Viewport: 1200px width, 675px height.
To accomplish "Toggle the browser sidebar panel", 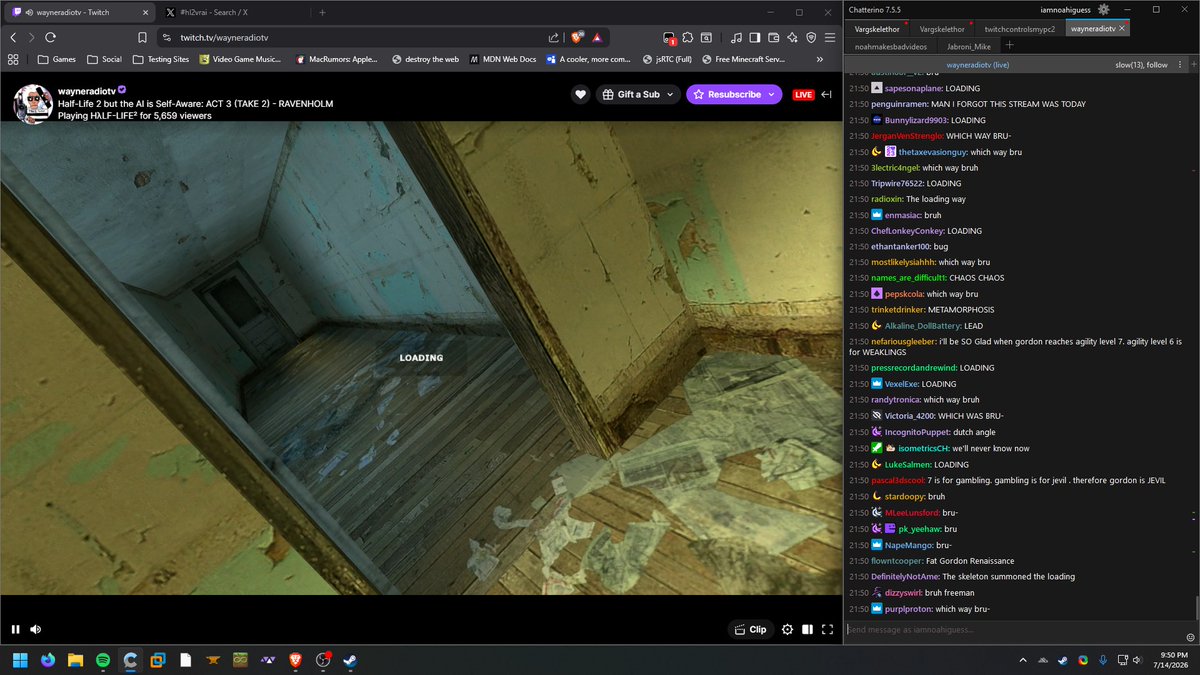I will pos(755,37).
